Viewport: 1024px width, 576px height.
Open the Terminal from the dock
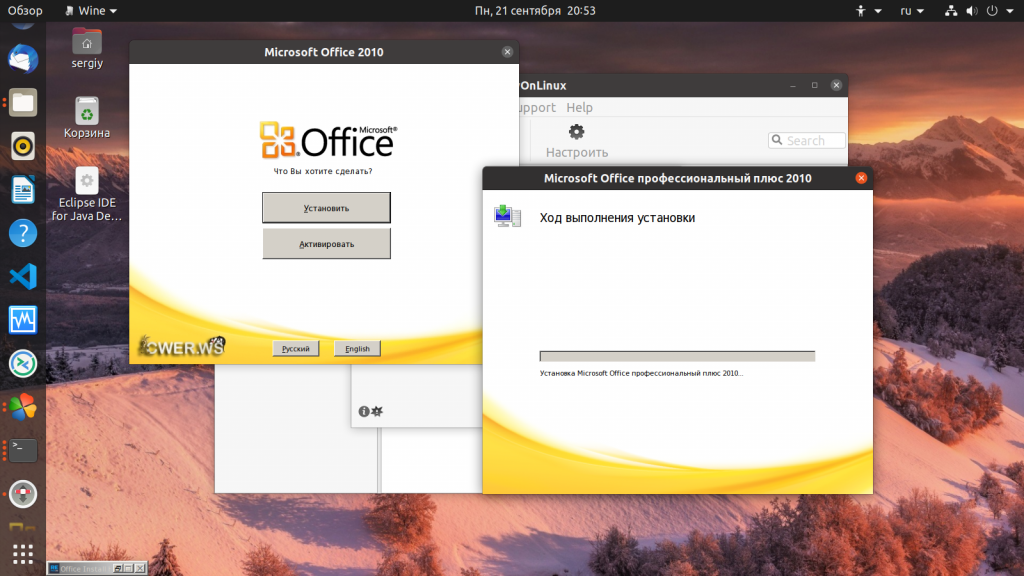(x=23, y=450)
